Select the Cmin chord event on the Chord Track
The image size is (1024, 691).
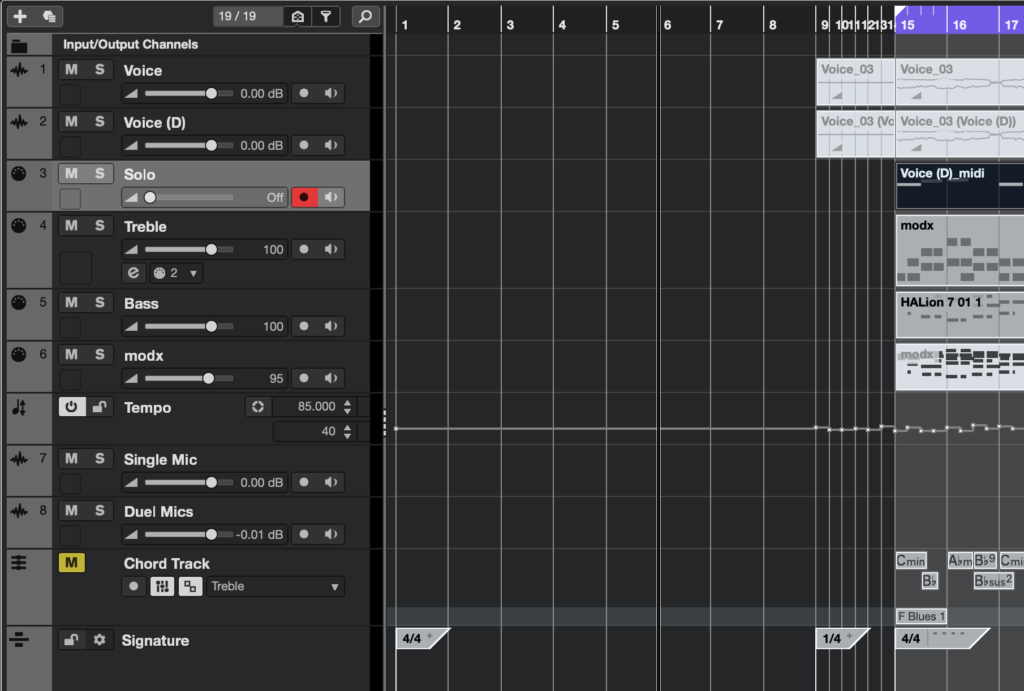pyautogui.click(x=911, y=561)
